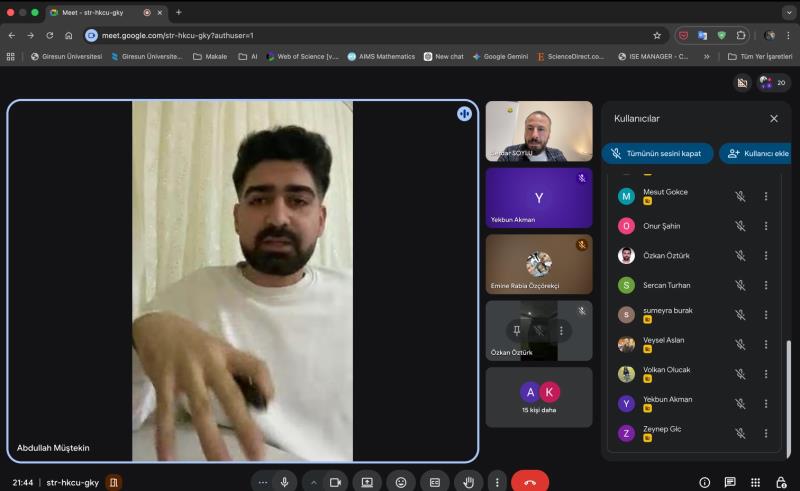This screenshot has height=491, width=800.
Task: Click the red leave call button
Action: (529, 482)
